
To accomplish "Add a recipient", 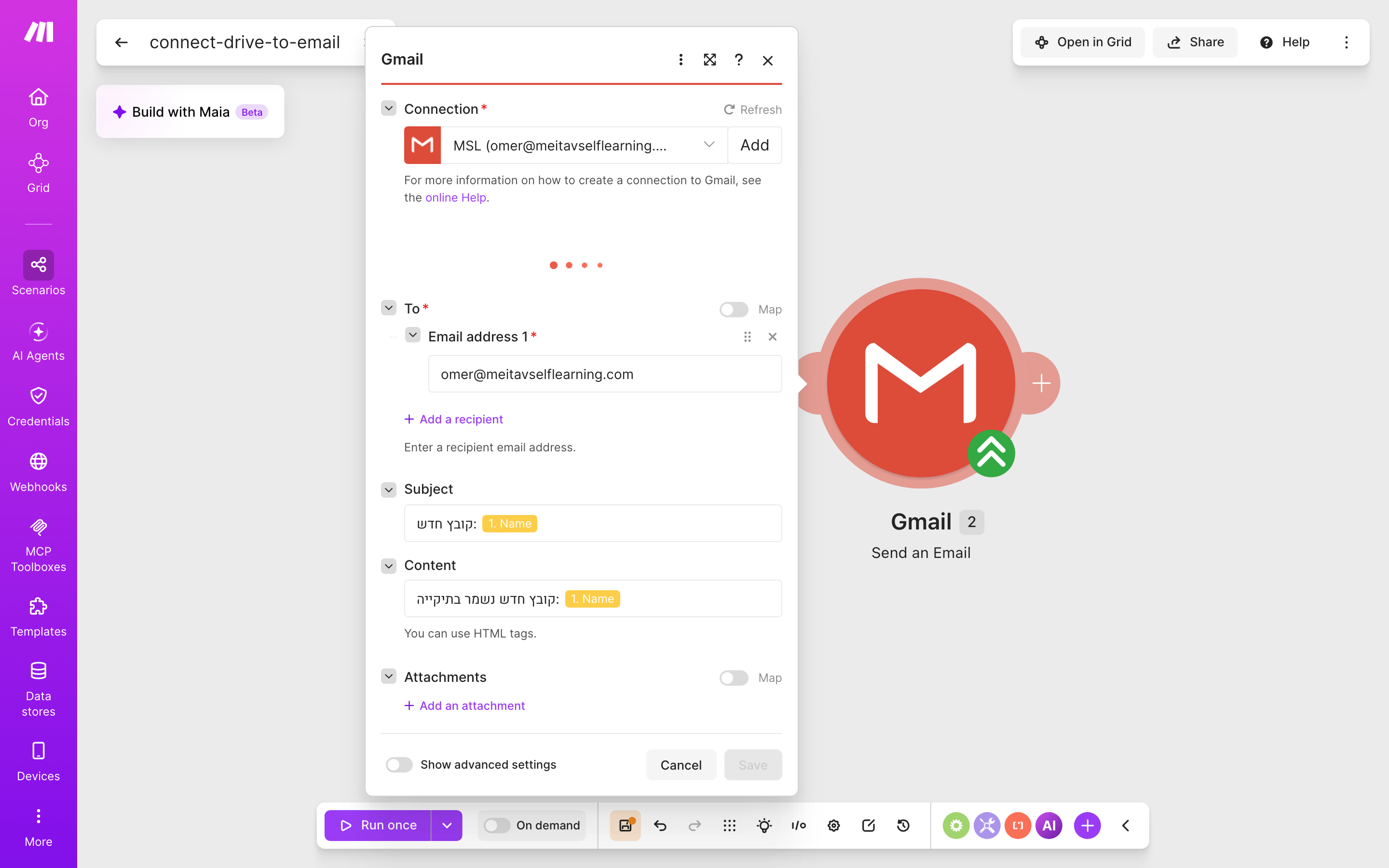I will click(x=453, y=419).
